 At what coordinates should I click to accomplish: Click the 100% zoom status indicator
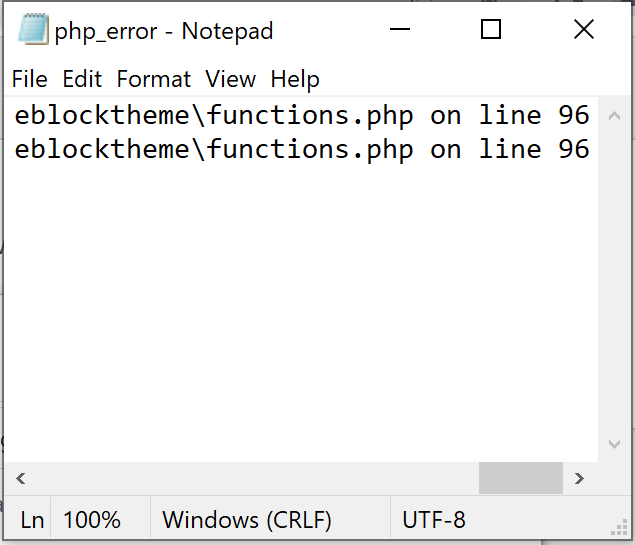click(x=92, y=520)
